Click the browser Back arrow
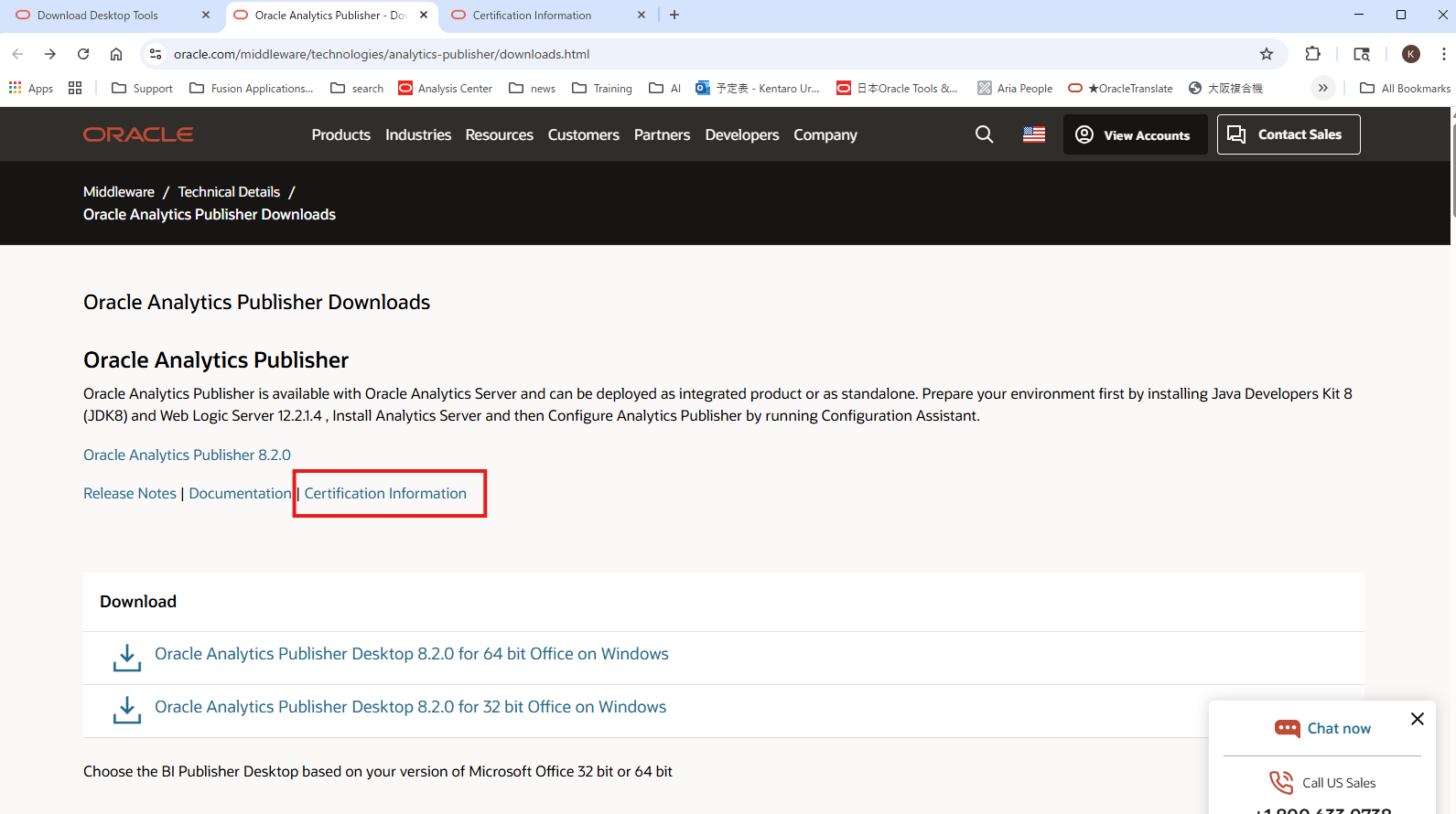Image resolution: width=1456 pixels, height=814 pixels. (x=17, y=54)
